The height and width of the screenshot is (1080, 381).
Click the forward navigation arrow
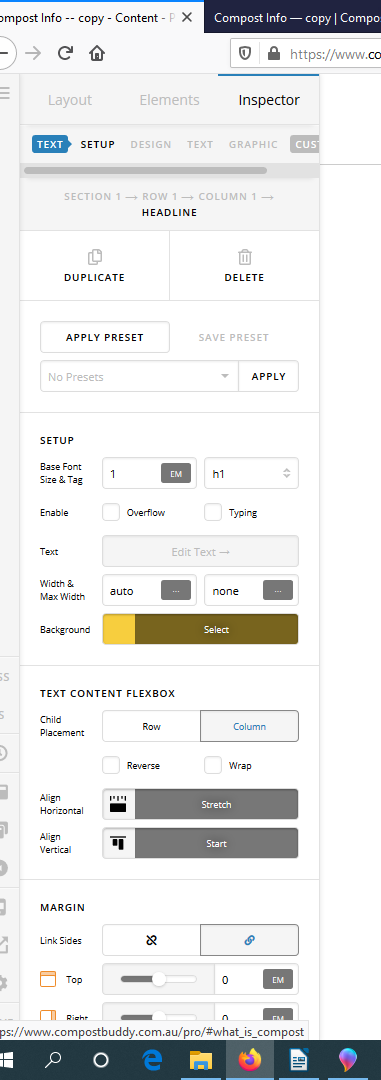click(x=33, y=53)
